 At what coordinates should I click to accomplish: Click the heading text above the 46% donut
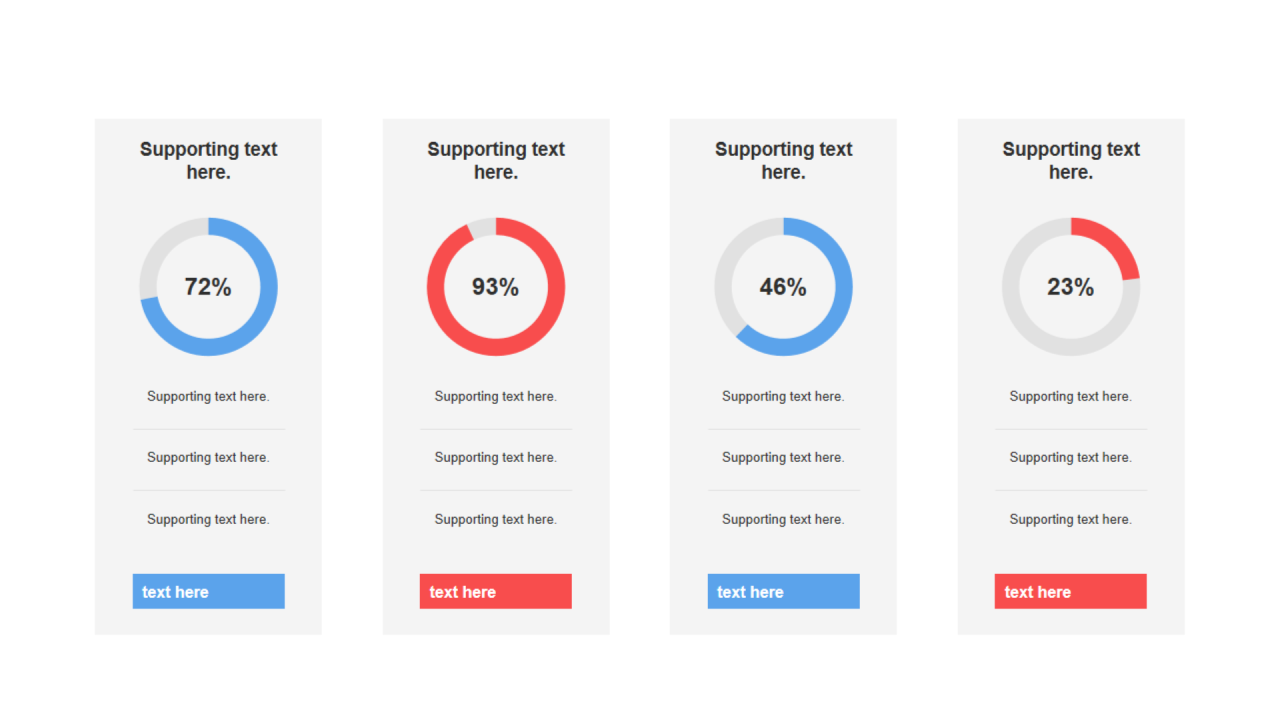783,160
